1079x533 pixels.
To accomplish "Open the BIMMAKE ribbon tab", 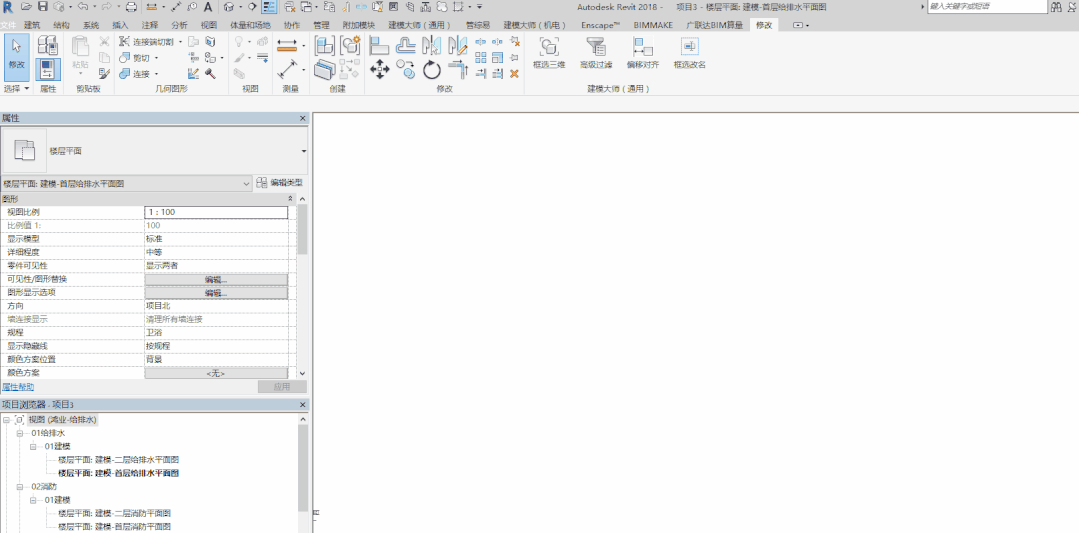I will [x=653, y=25].
